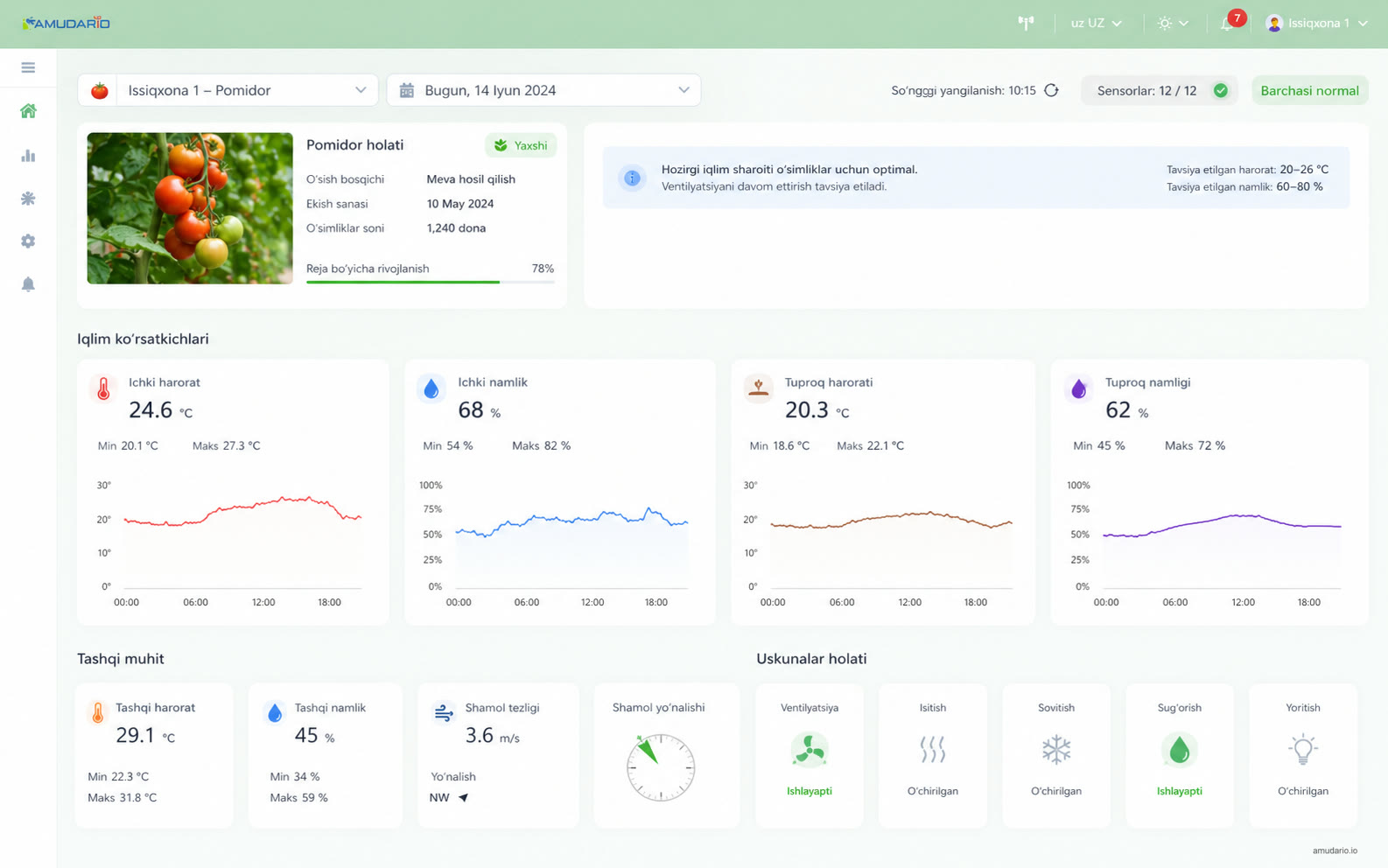Toggle the Yoritish lighting device
This screenshot has height=868, width=1388.
point(1303,755)
